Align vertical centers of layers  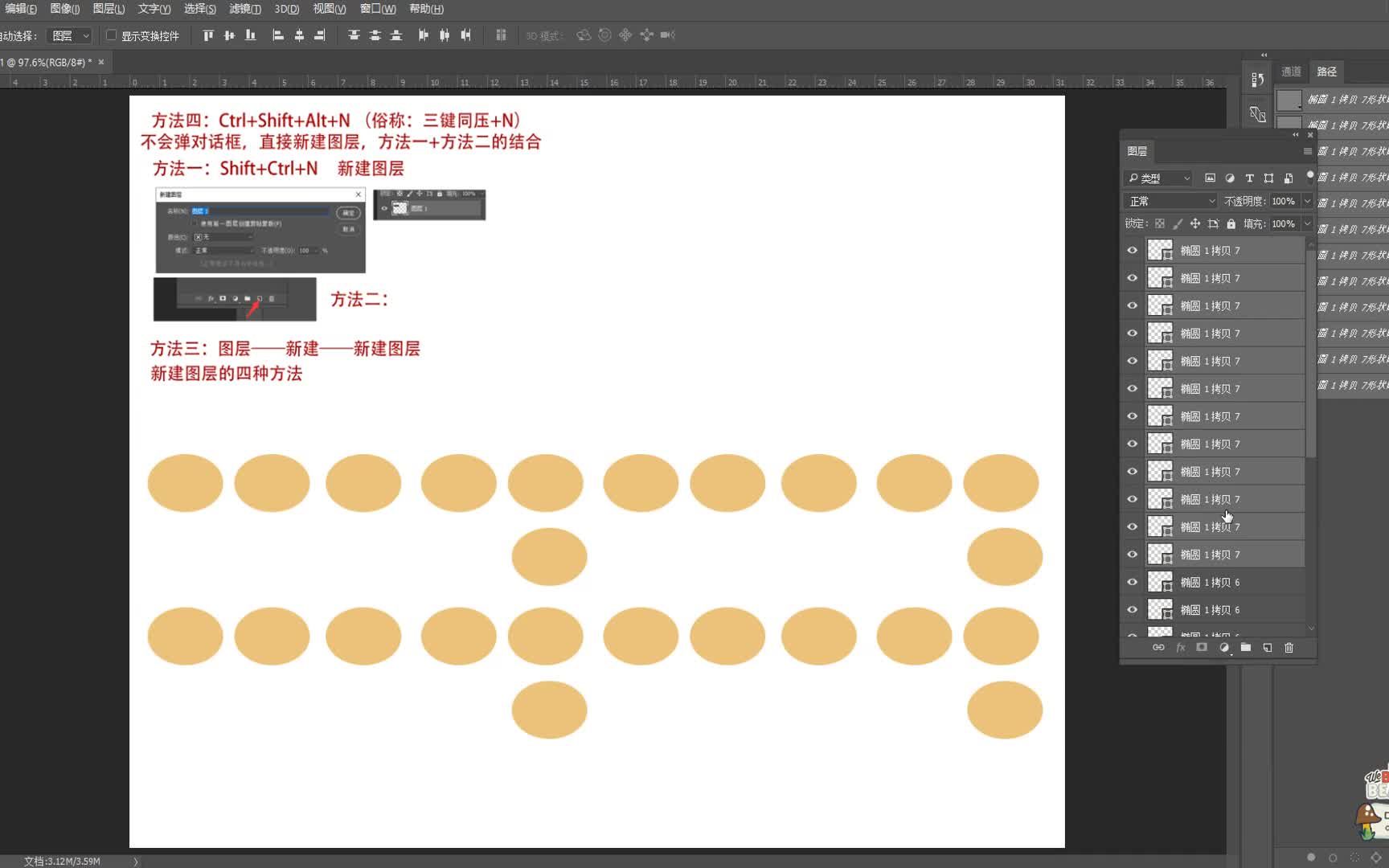(x=229, y=35)
